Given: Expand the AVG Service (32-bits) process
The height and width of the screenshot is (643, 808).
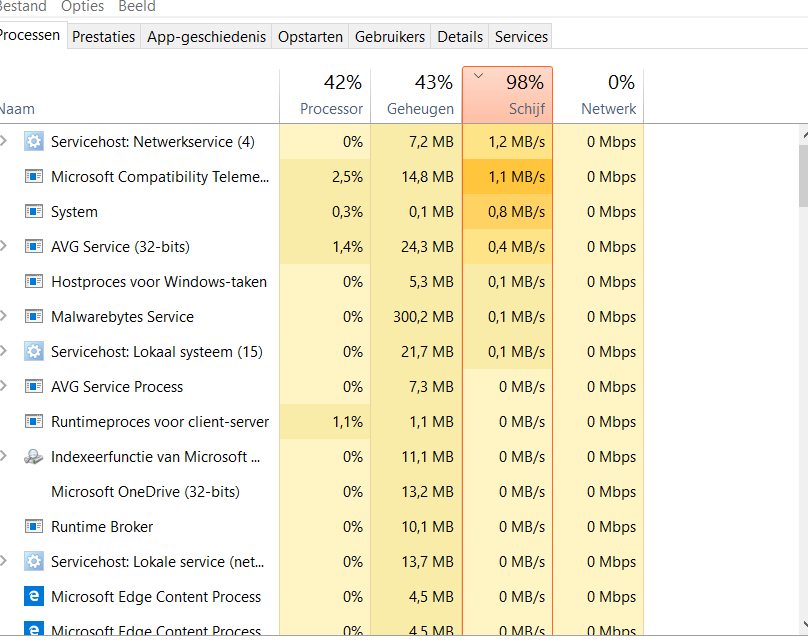Looking at the screenshot, I should pos(4,247).
